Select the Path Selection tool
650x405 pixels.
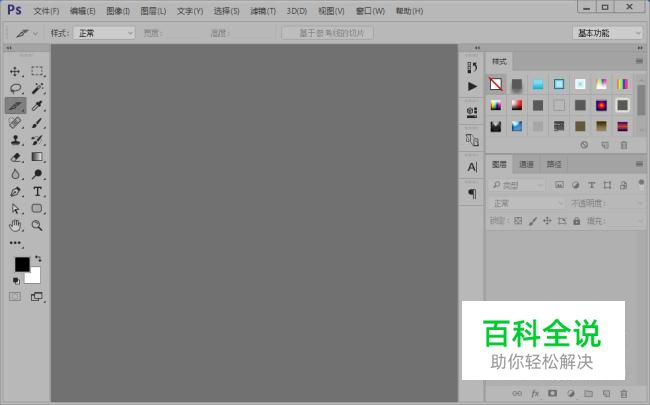point(16,209)
